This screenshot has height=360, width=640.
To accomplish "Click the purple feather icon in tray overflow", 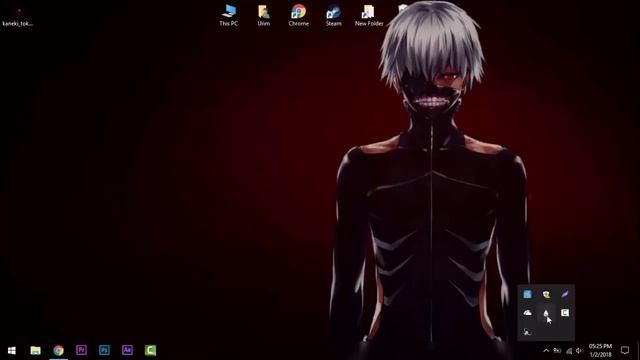I will pyautogui.click(x=565, y=294).
